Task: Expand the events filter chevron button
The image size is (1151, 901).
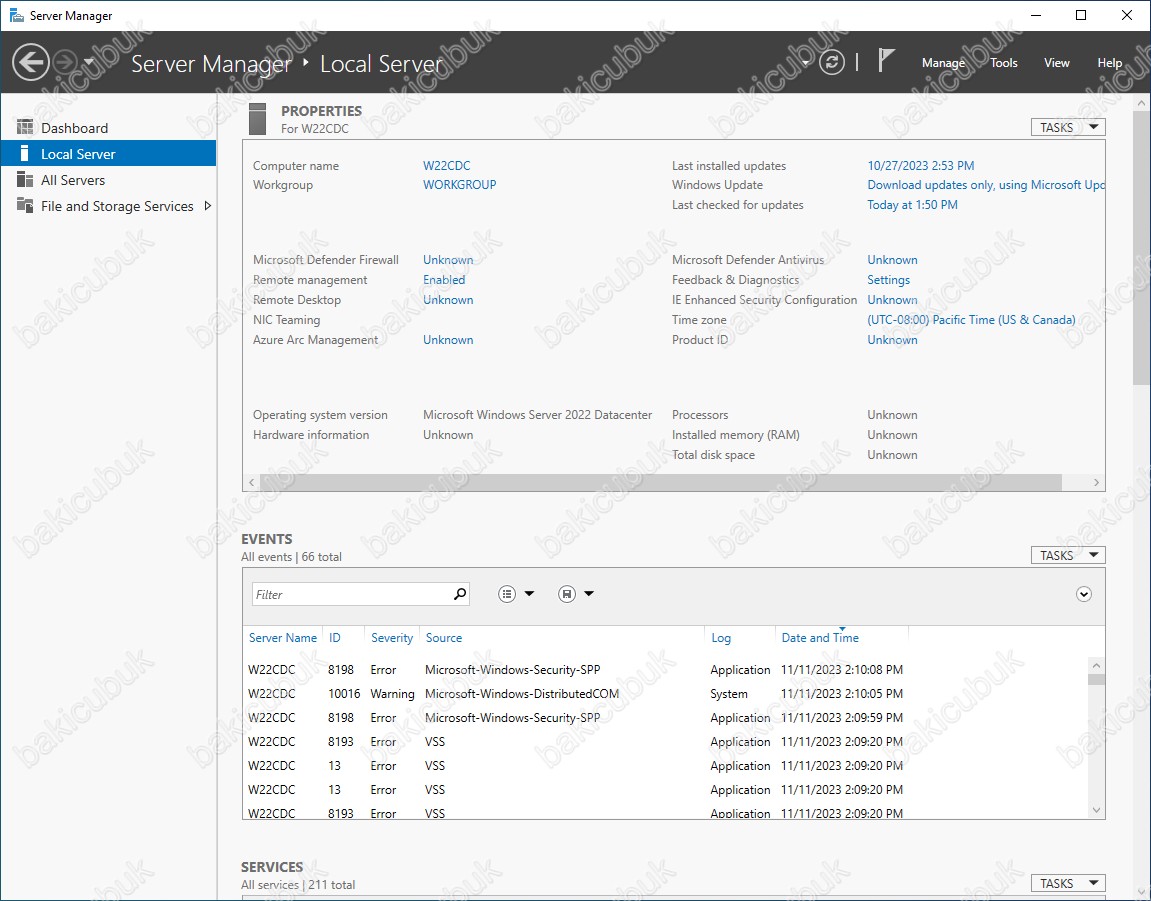Action: coord(1083,594)
